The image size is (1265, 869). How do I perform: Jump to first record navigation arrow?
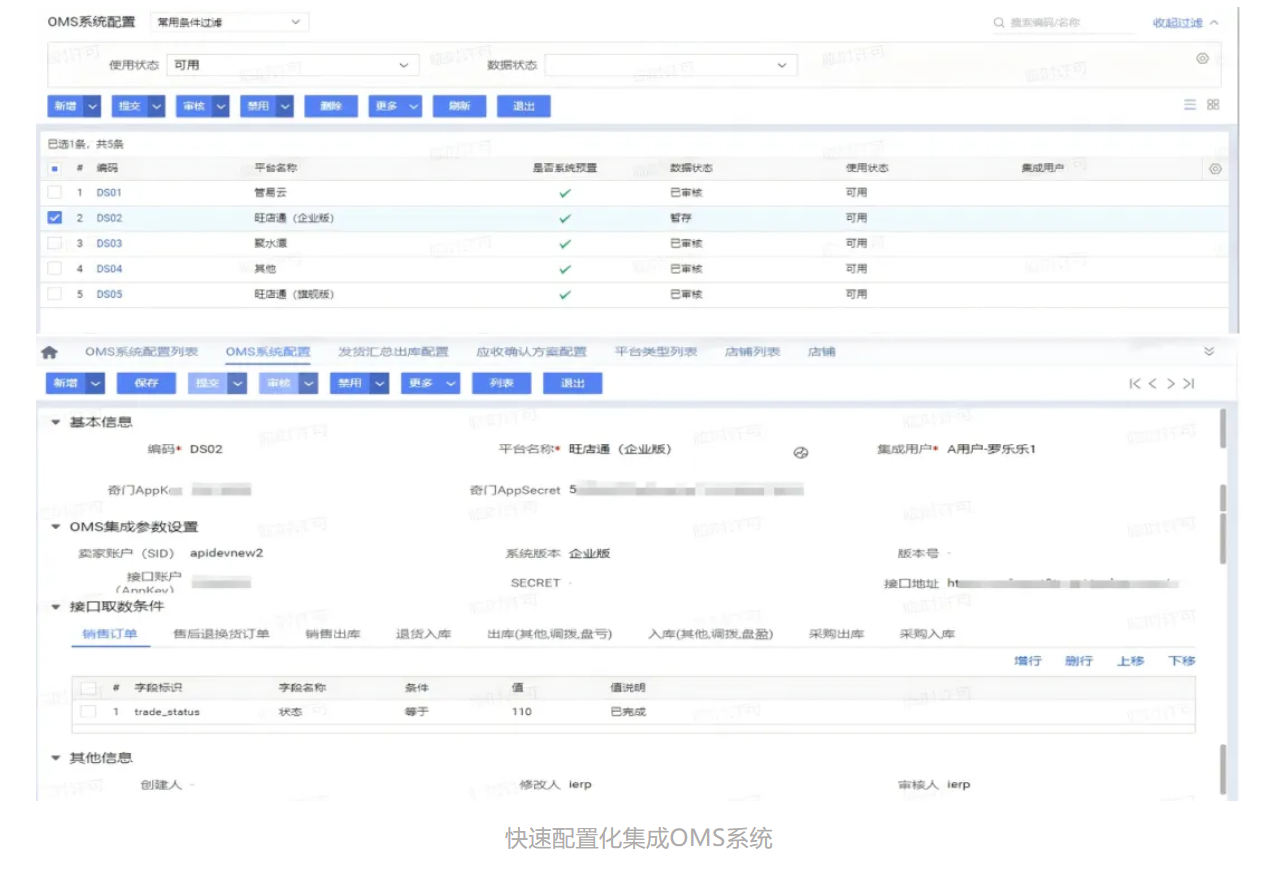(x=1134, y=384)
